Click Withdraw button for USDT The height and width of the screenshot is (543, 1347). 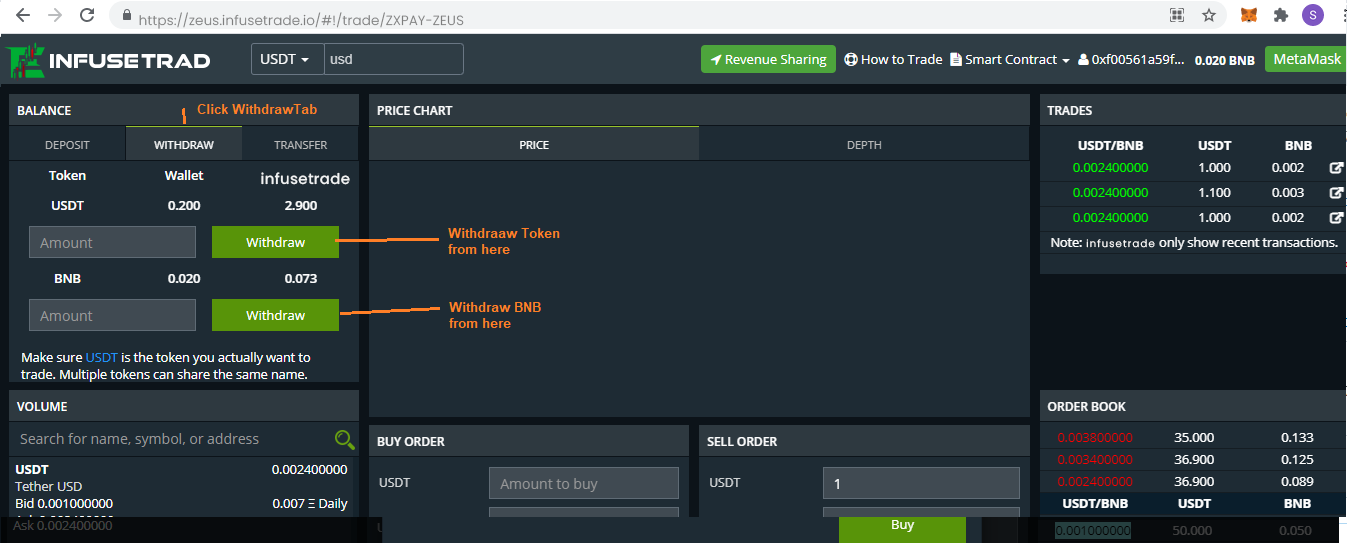pyautogui.click(x=275, y=242)
